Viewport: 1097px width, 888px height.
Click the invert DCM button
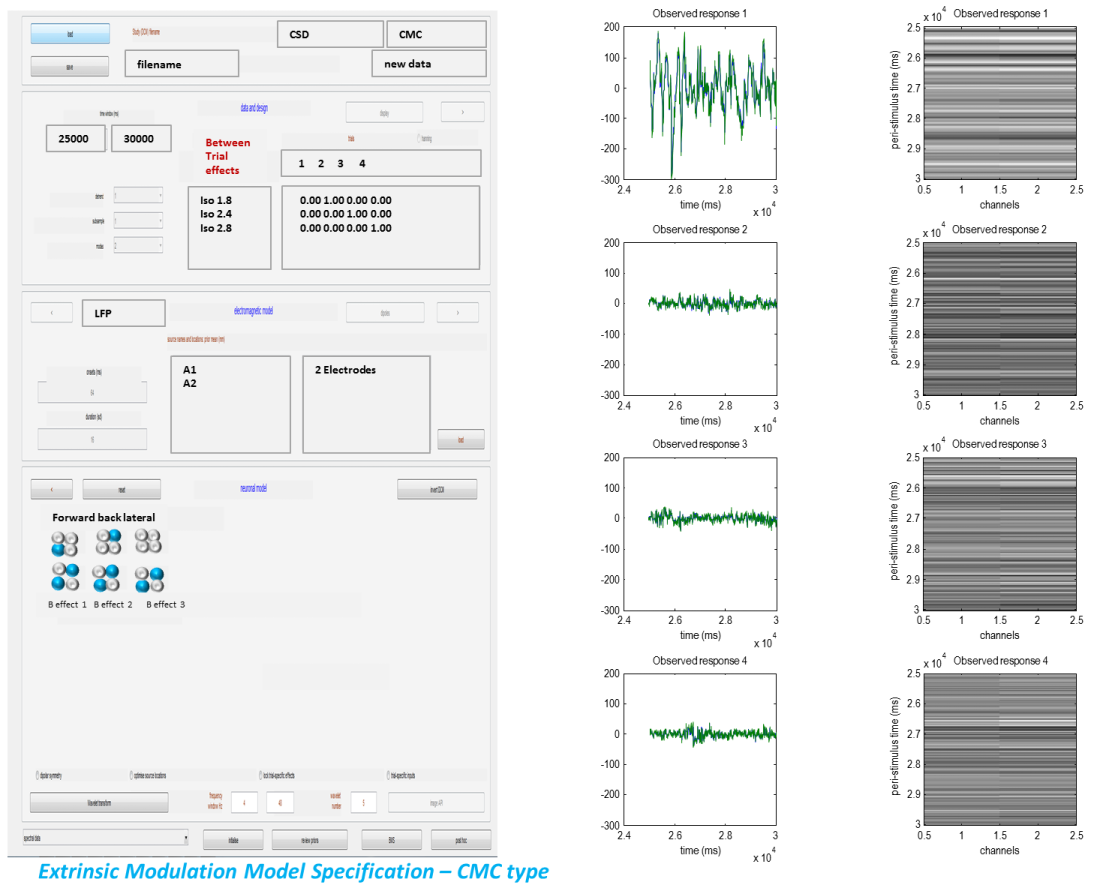436,490
